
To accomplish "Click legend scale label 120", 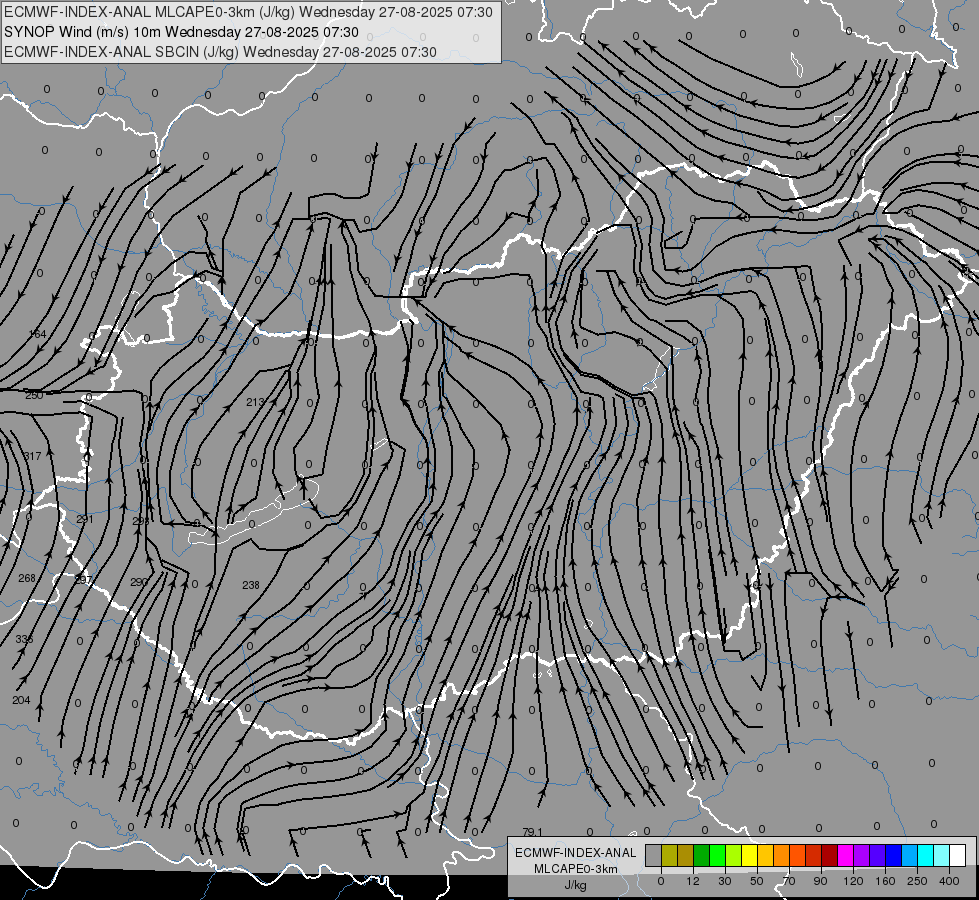I will click(853, 881).
